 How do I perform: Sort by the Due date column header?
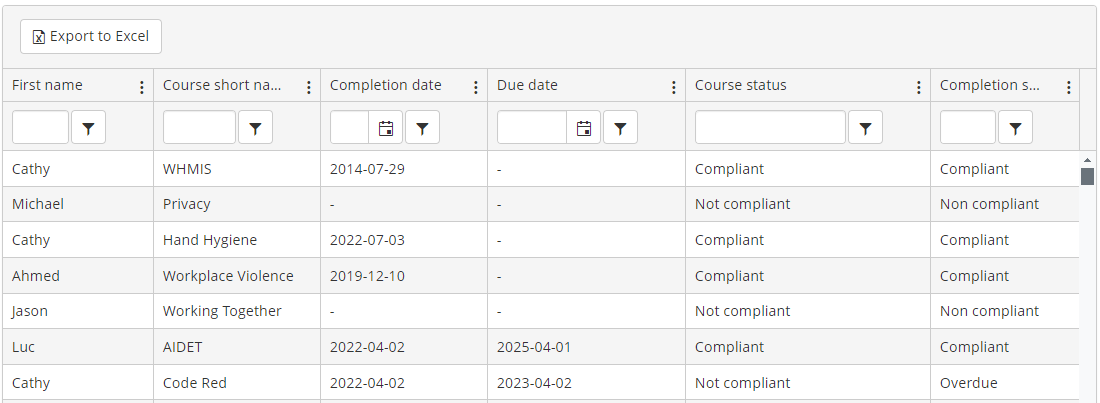(x=527, y=85)
